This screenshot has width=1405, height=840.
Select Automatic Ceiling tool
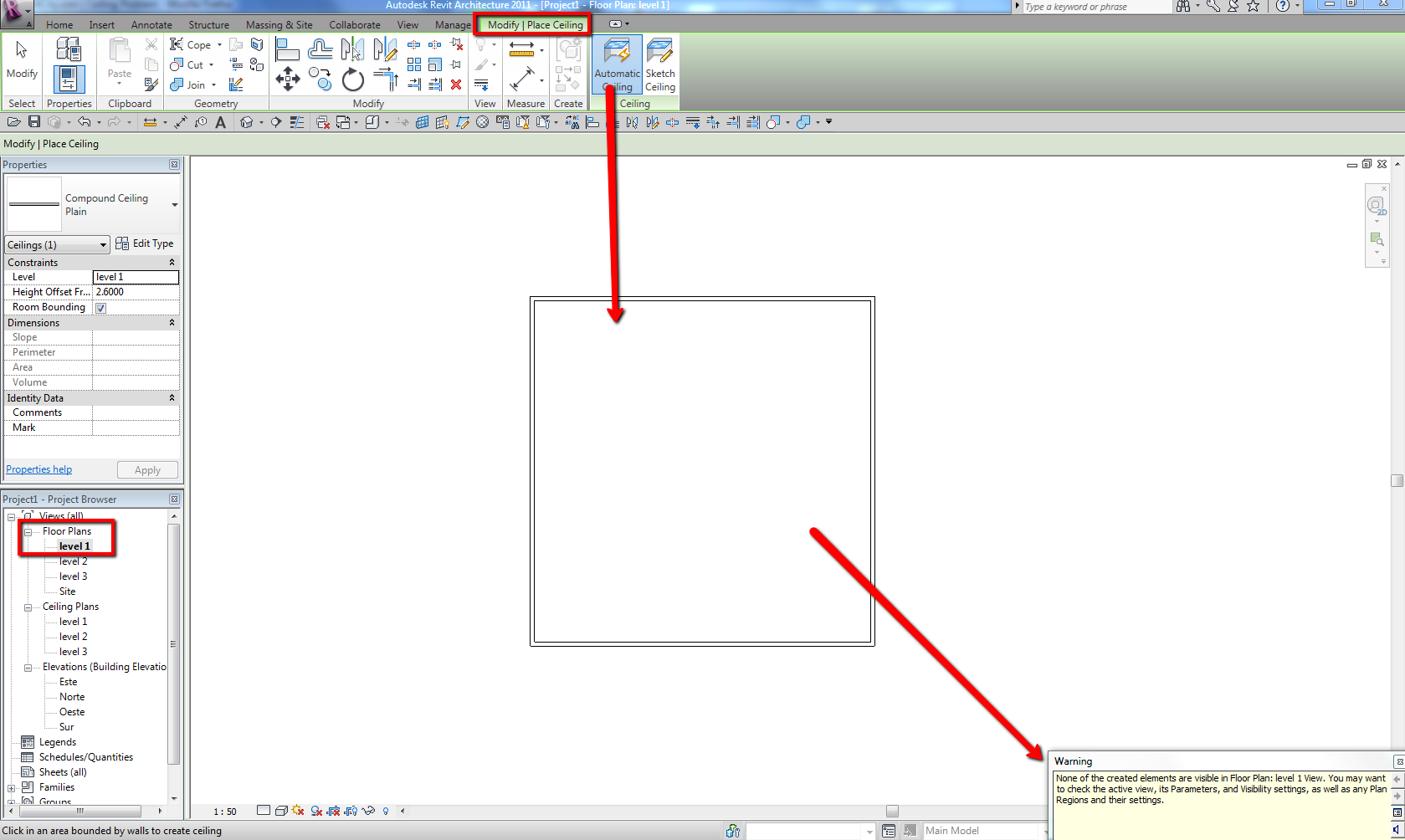618,66
